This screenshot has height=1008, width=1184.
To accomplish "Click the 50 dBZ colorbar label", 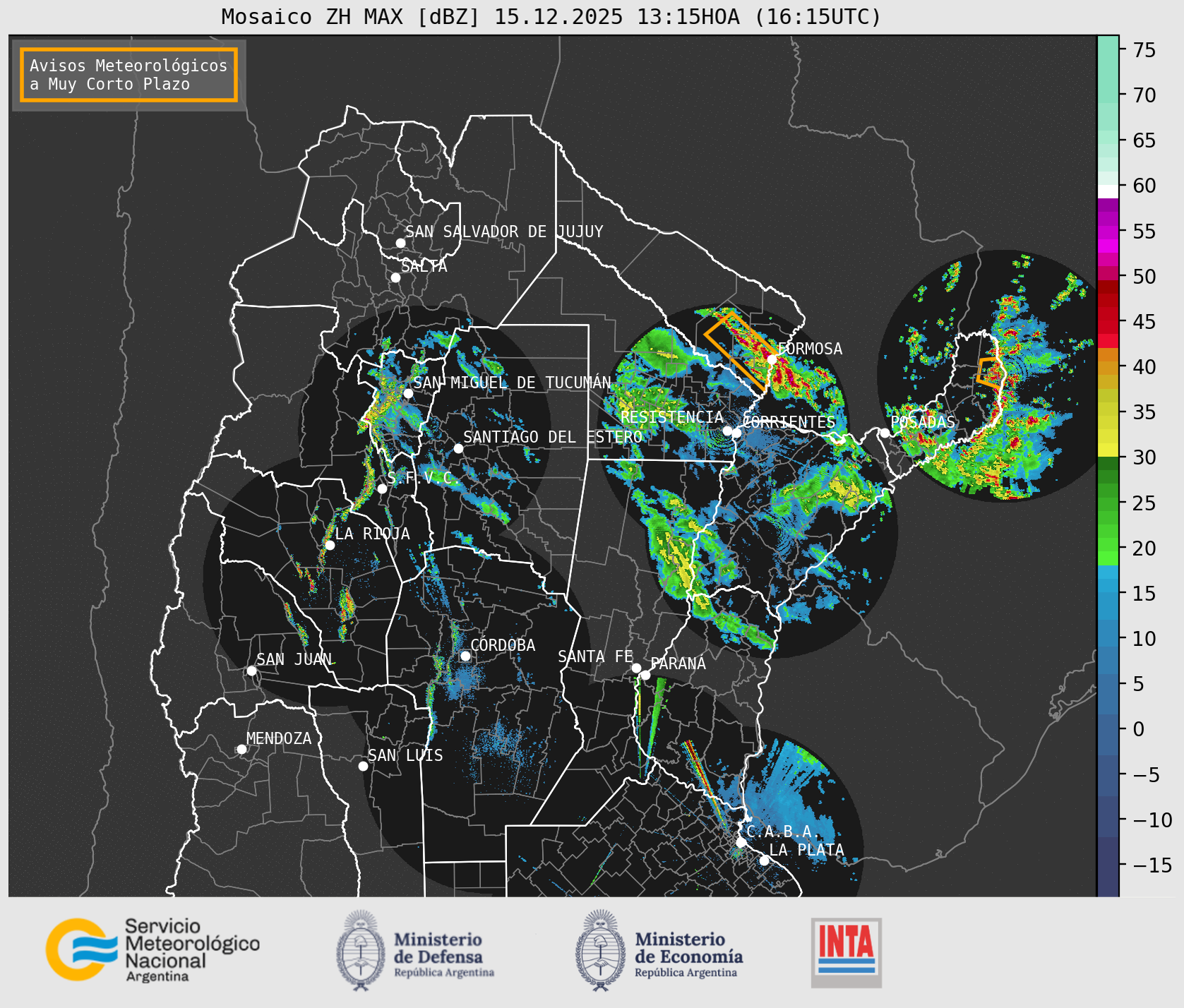I will coord(1144,277).
